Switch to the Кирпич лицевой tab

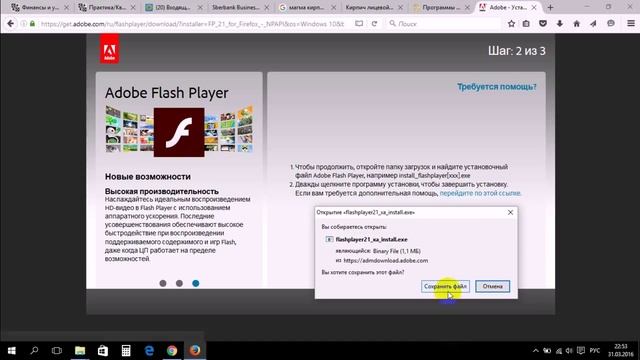[x=369, y=7]
